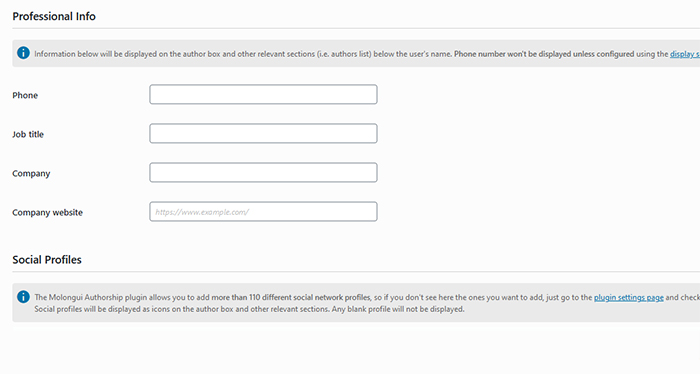Click the Company website label
The height and width of the screenshot is (374, 700).
pyautogui.click(x=47, y=212)
